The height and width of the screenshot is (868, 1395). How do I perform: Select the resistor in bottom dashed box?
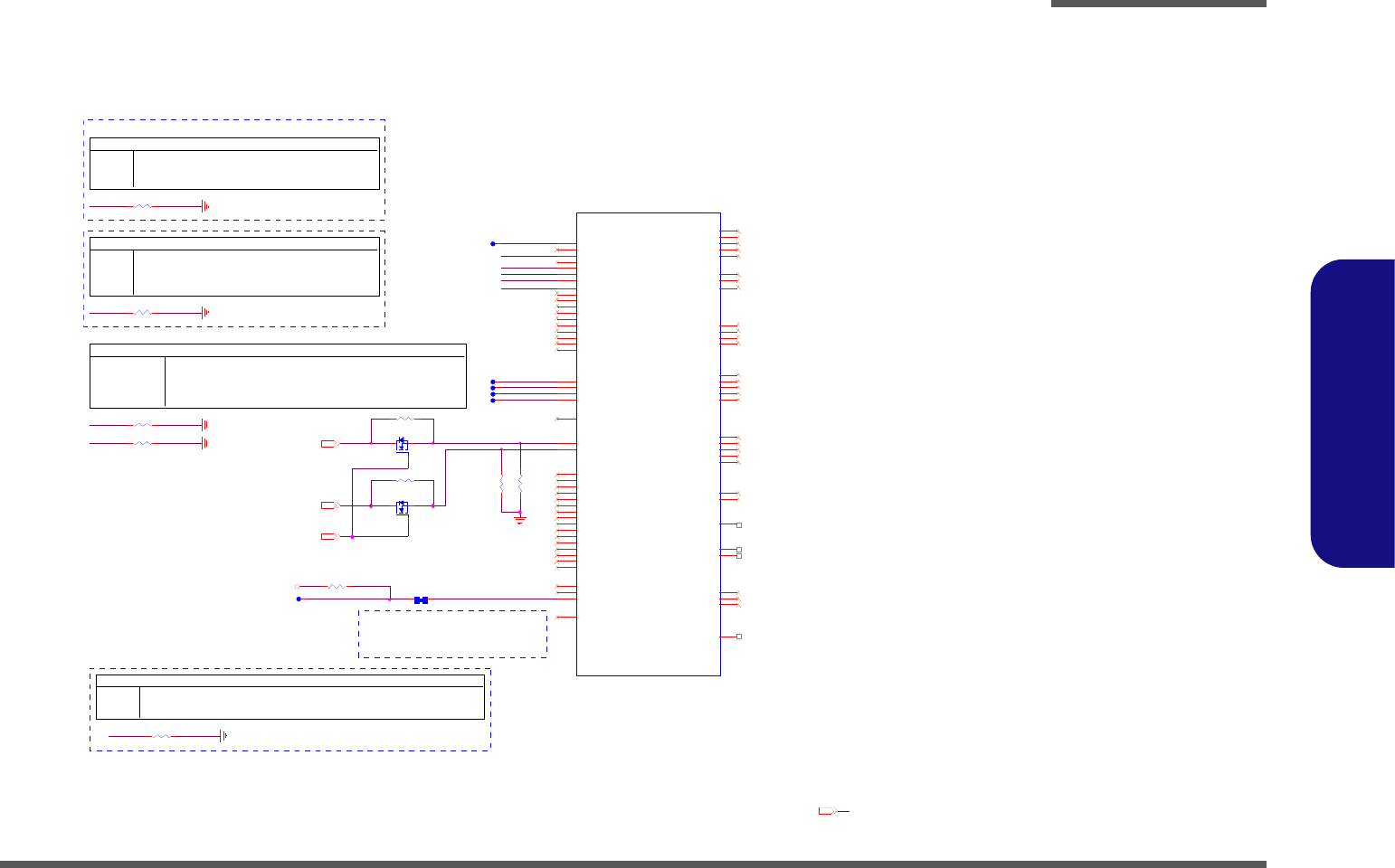(161, 736)
